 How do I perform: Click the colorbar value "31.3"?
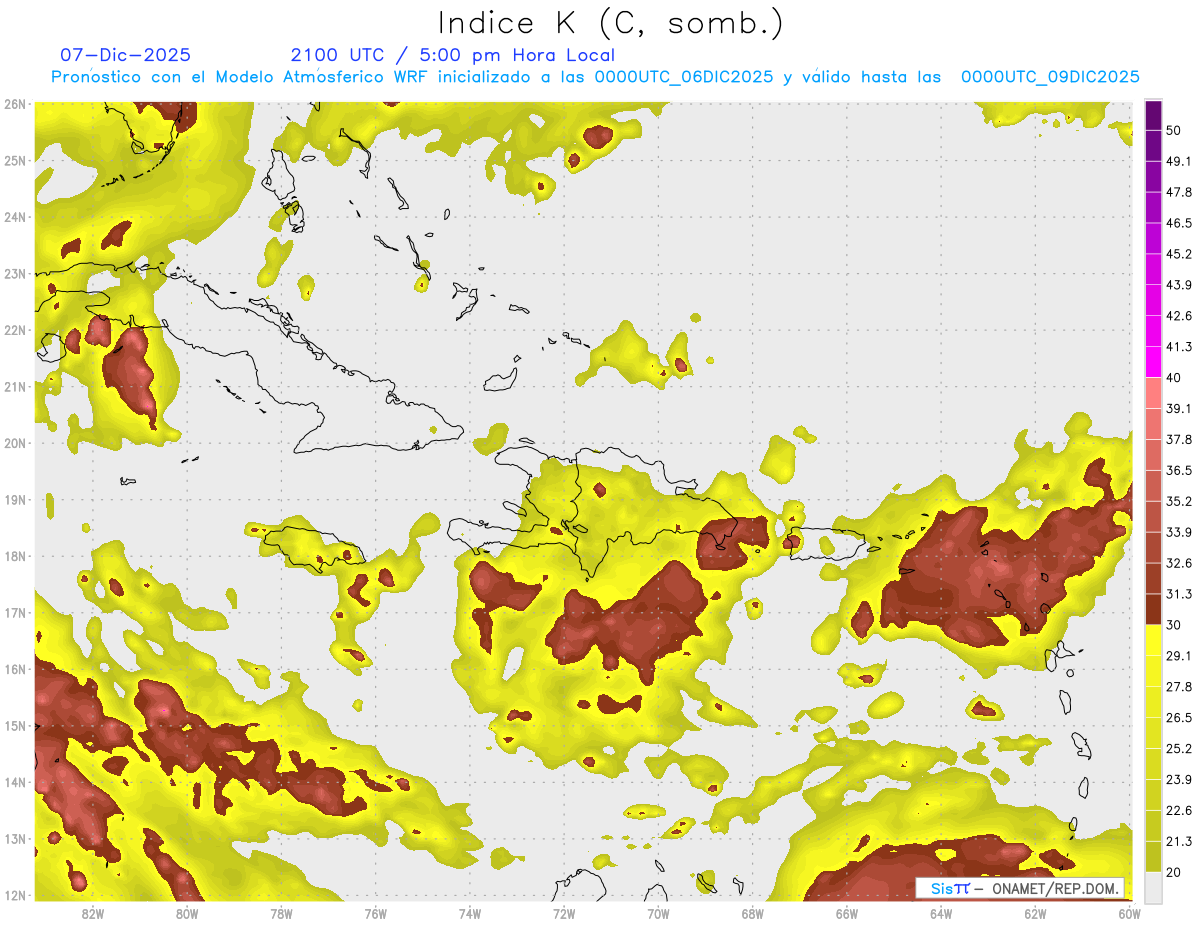(1179, 594)
